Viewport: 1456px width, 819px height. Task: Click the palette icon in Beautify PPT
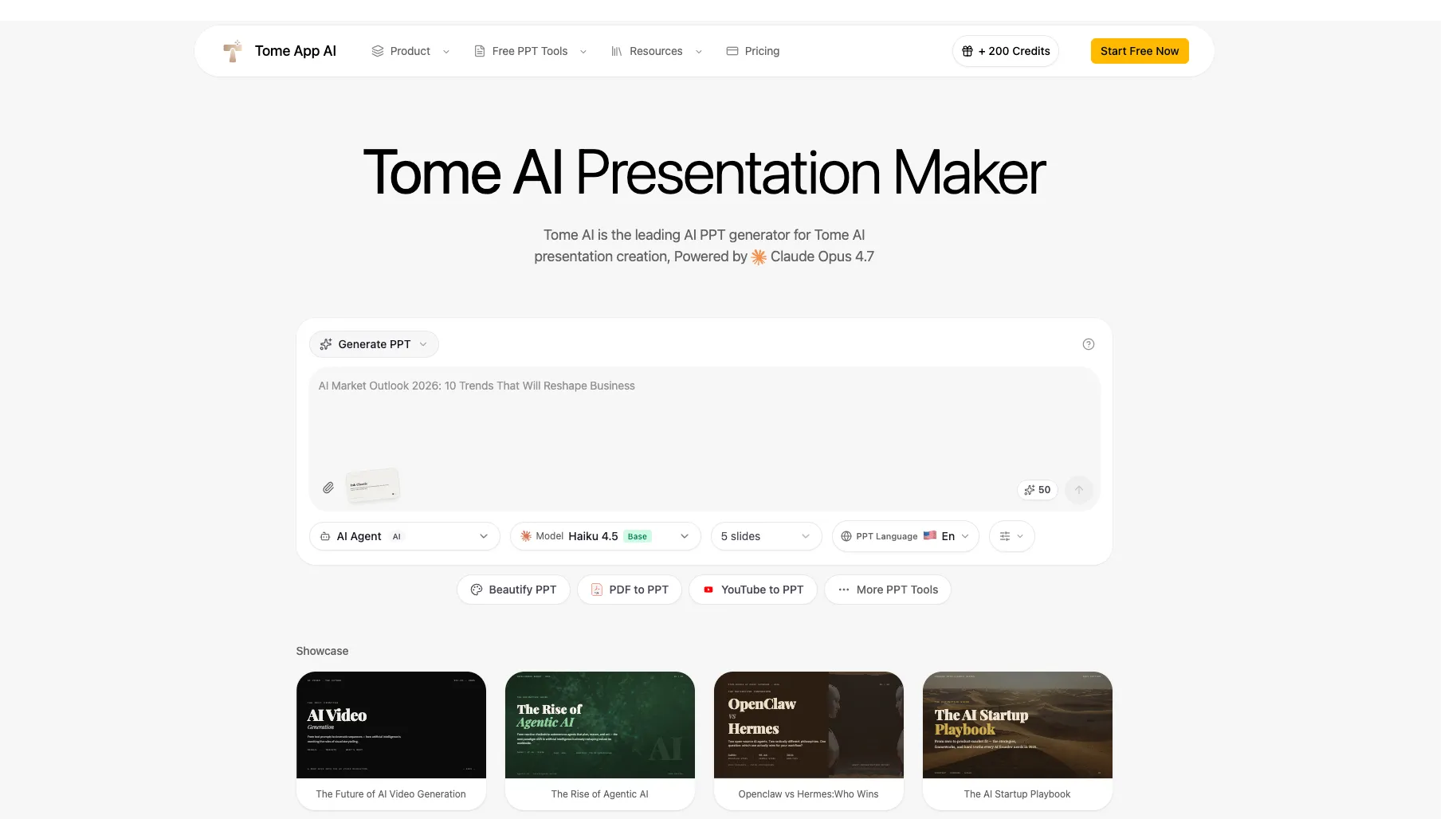tap(477, 590)
